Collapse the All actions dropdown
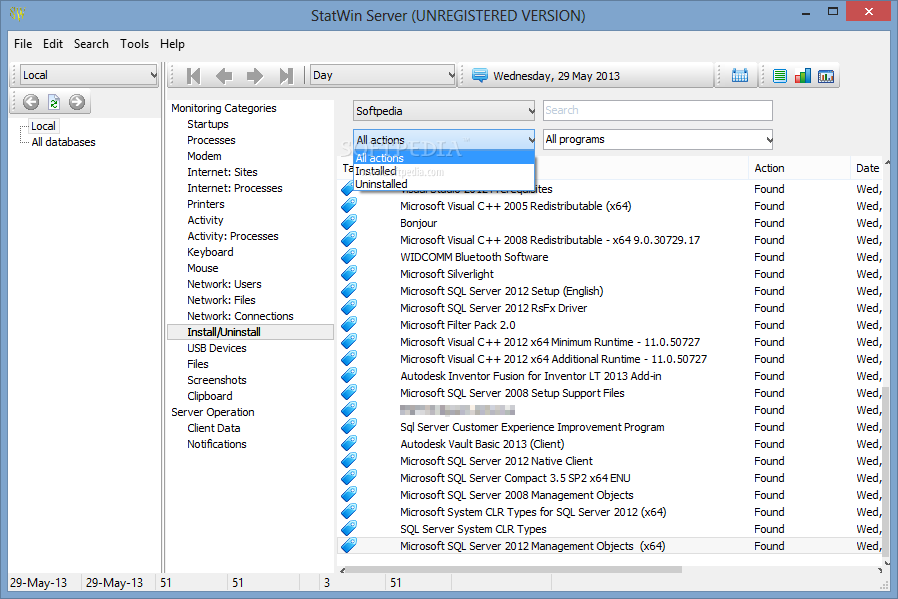This screenshot has width=898, height=599. coord(444,140)
